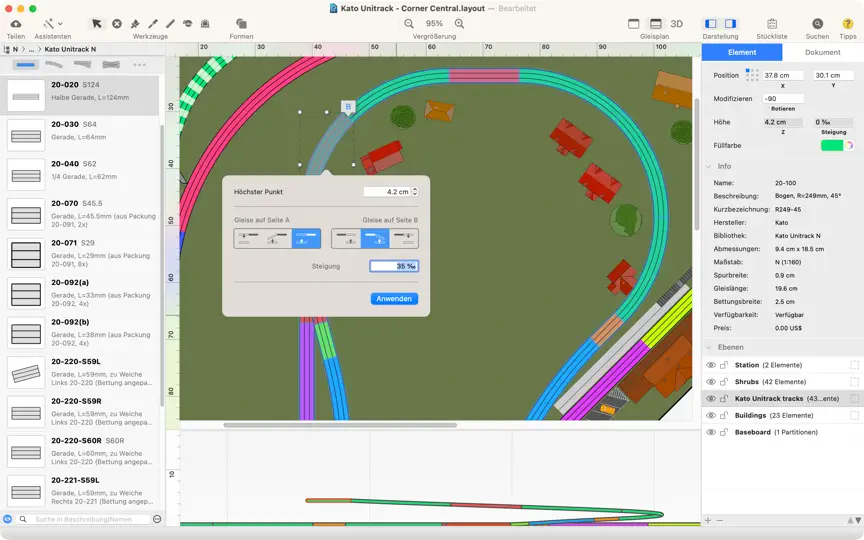Click the Höchster Punkt 4.2 cm field
Image resolution: width=864 pixels, height=540 pixels.
387,192
